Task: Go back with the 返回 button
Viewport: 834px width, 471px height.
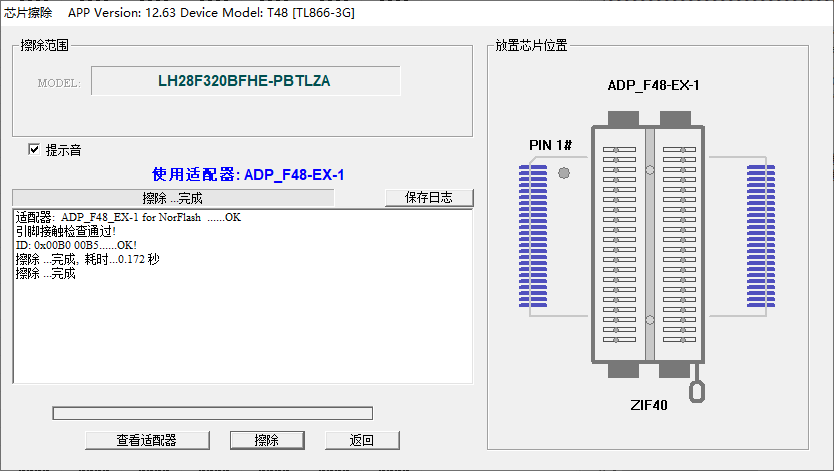Action: 362,440
